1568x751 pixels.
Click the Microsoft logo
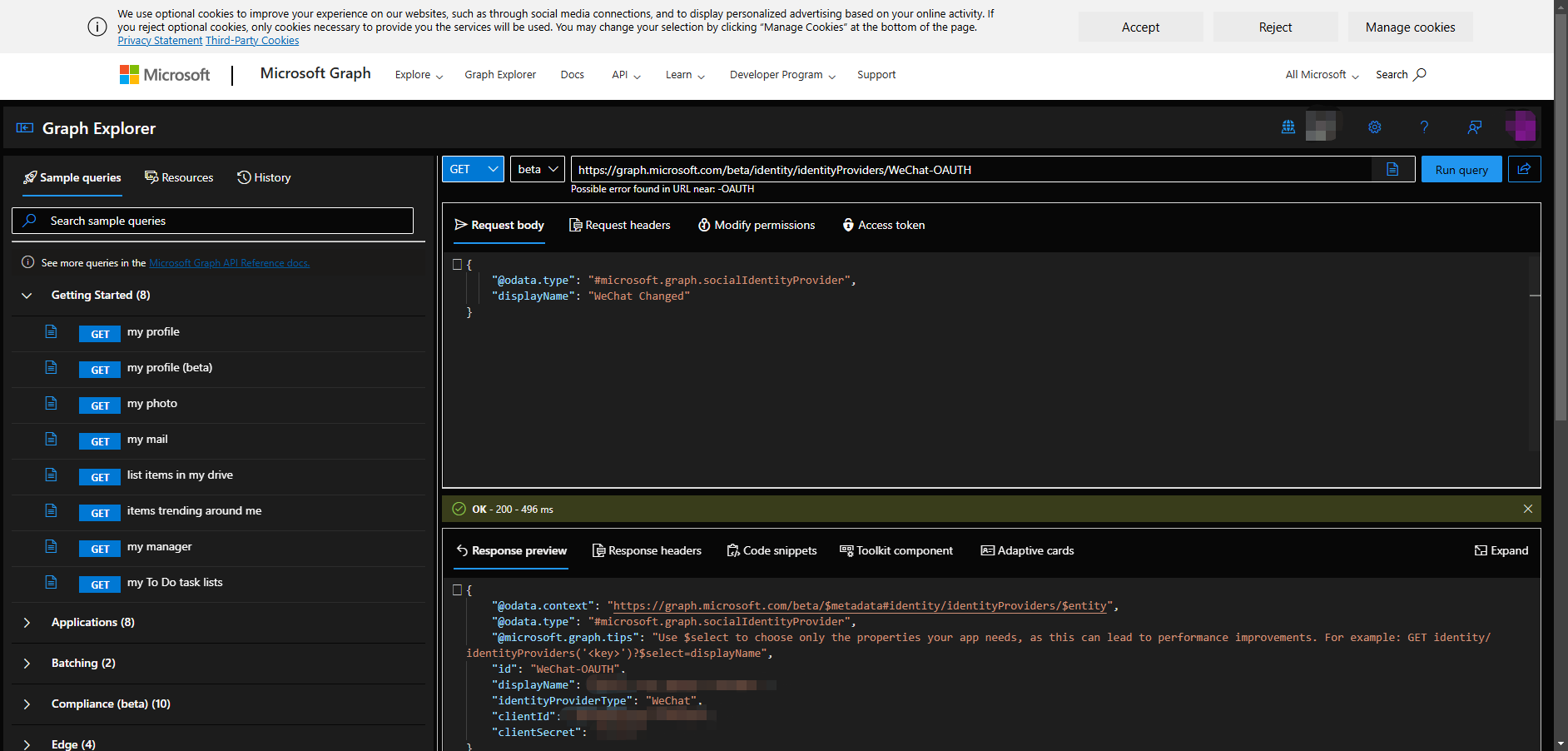(165, 75)
